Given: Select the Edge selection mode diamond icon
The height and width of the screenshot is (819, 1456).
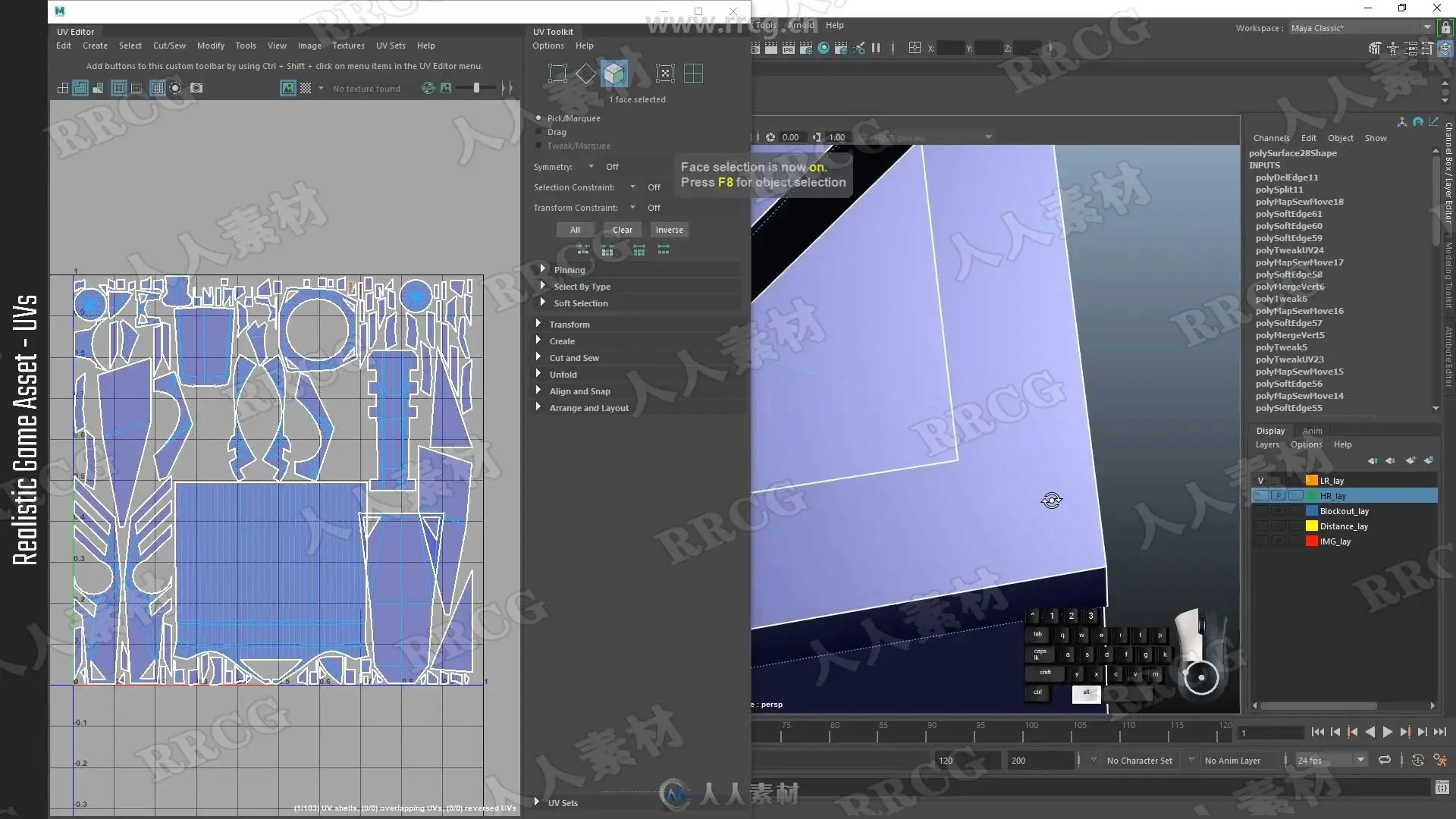Looking at the screenshot, I should pyautogui.click(x=585, y=74).
